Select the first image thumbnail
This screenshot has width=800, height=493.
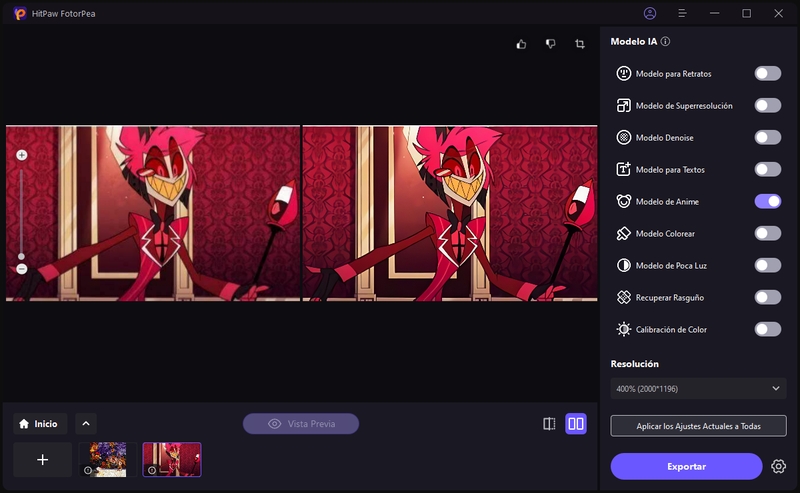click(108, 459)
